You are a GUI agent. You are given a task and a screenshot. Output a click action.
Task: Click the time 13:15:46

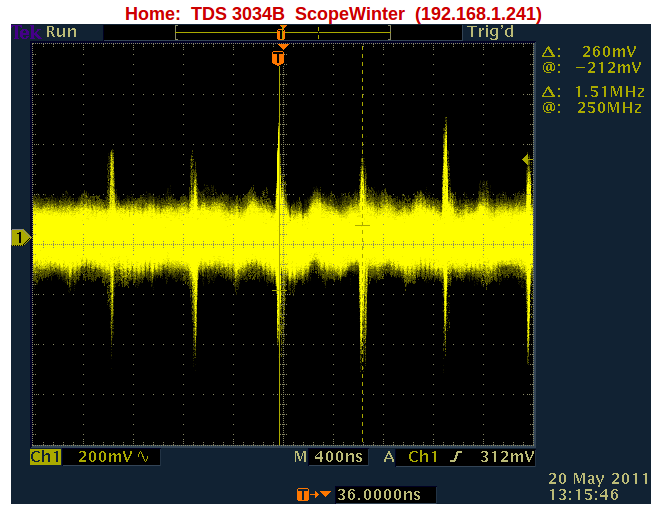[584, 495]
